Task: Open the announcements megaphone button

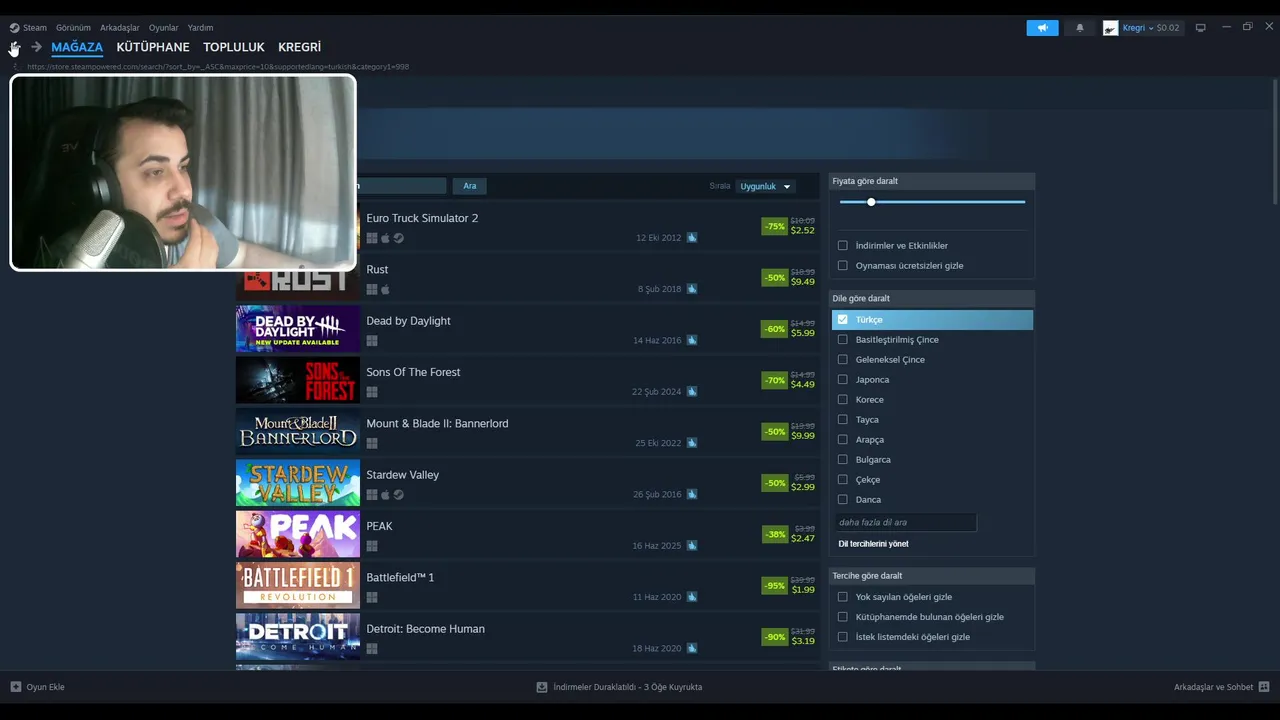Action: tap(1042, 28)
